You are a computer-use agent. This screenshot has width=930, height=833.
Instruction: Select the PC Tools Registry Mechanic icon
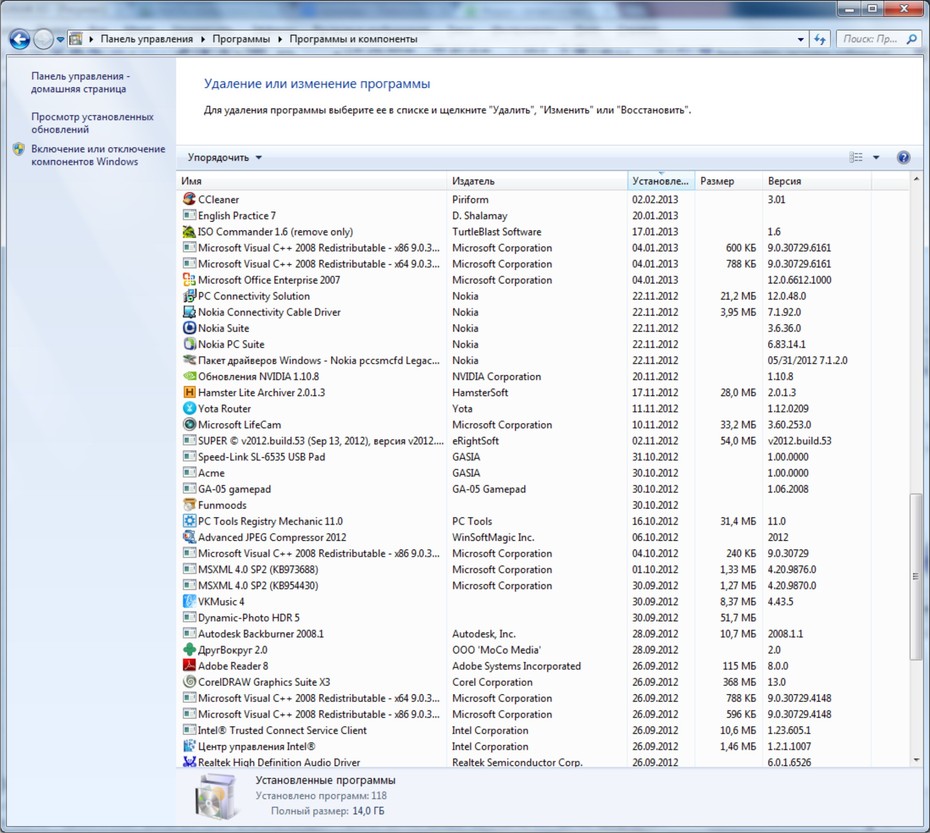coord(189,521)
